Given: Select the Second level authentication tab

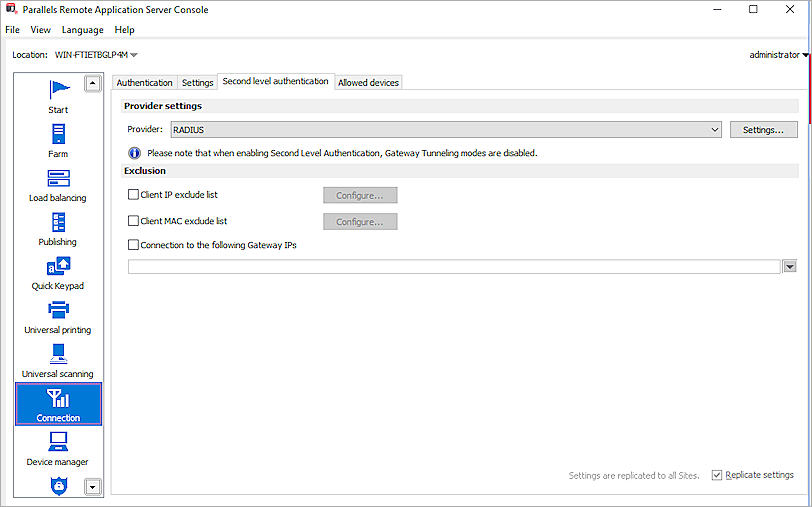Looking at the screenshot, I should (276, 81).
